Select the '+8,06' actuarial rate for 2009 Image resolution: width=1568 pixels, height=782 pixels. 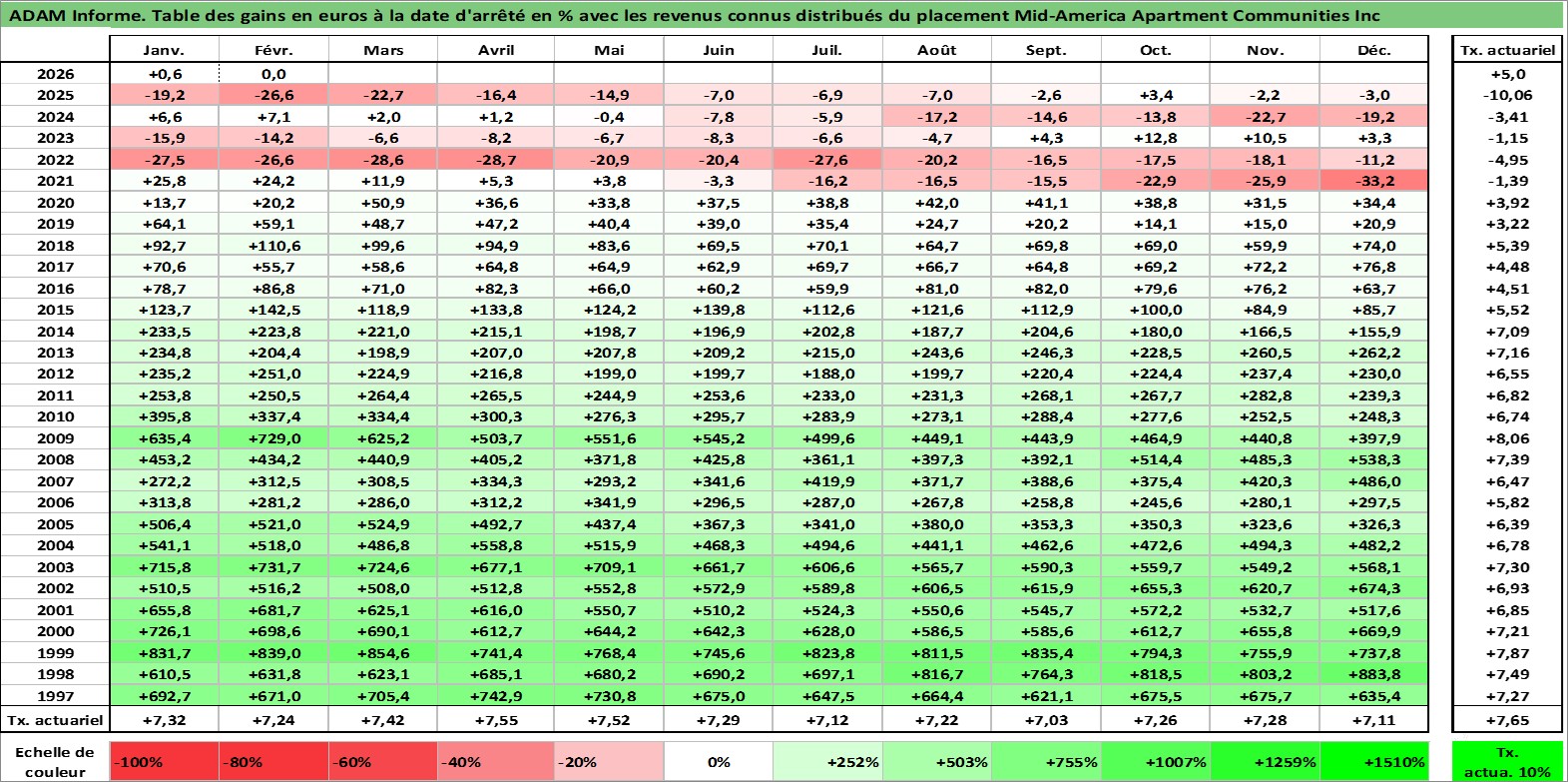coord(1507,438)
